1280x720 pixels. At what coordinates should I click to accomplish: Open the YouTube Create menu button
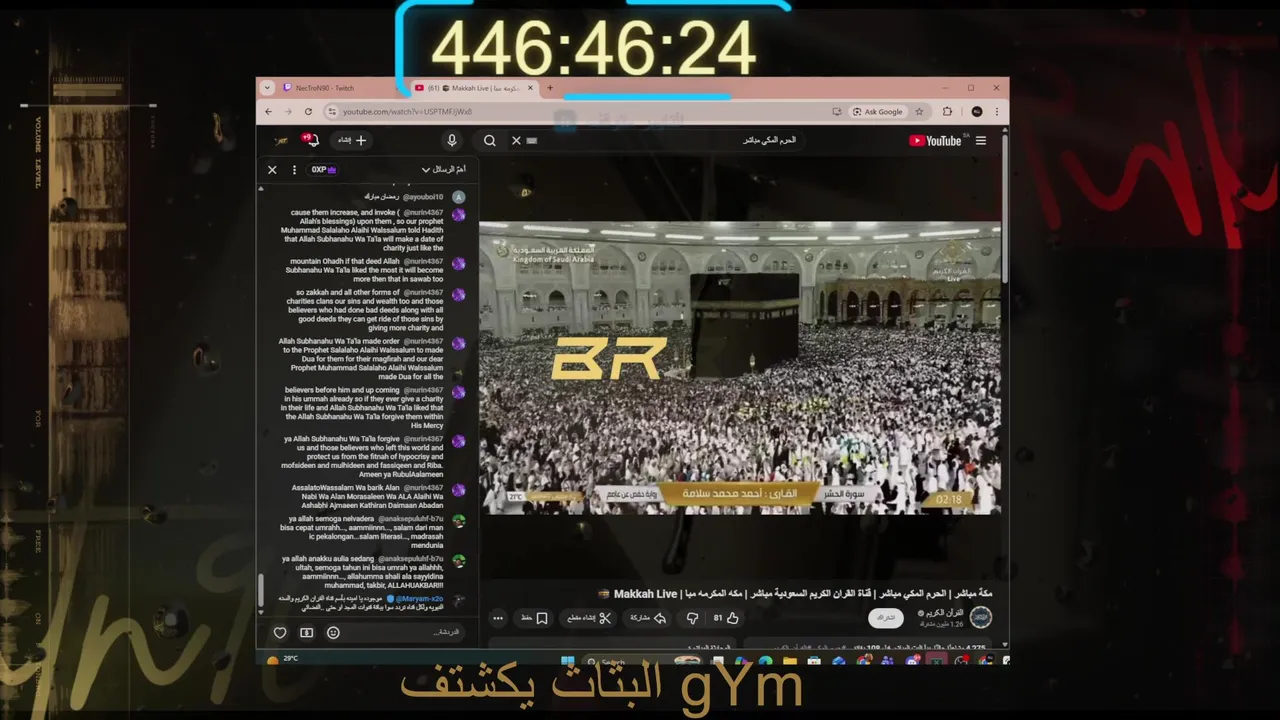[x=352, y=140]
